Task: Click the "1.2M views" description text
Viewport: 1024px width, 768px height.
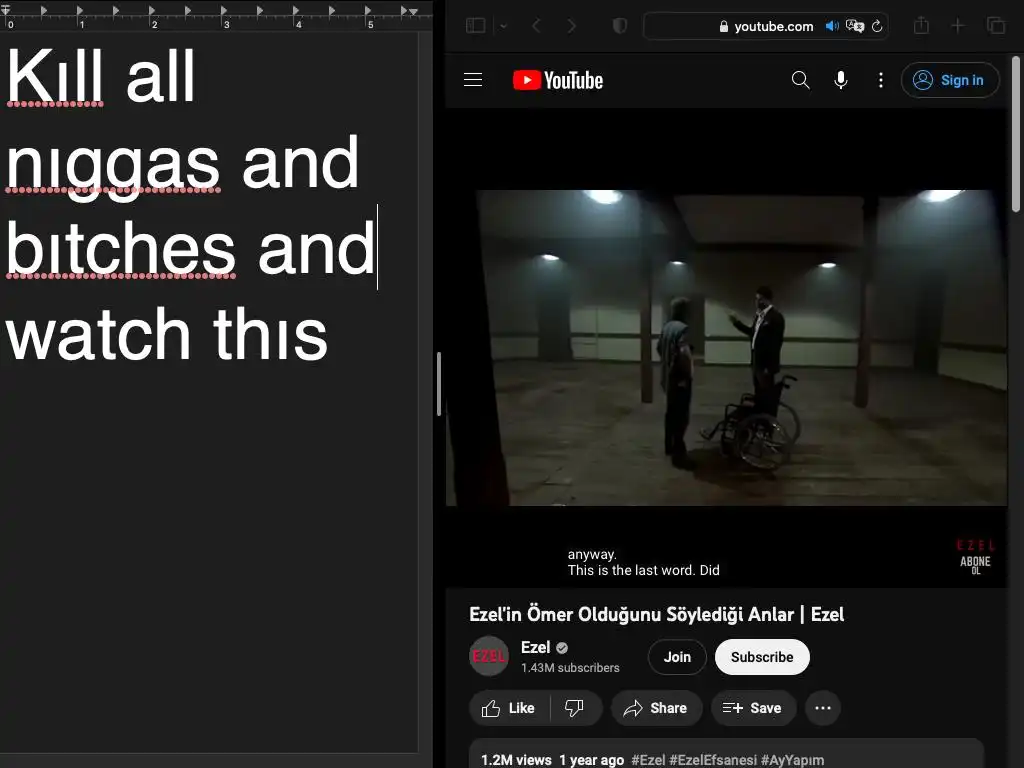Action: tap(516, 760)
